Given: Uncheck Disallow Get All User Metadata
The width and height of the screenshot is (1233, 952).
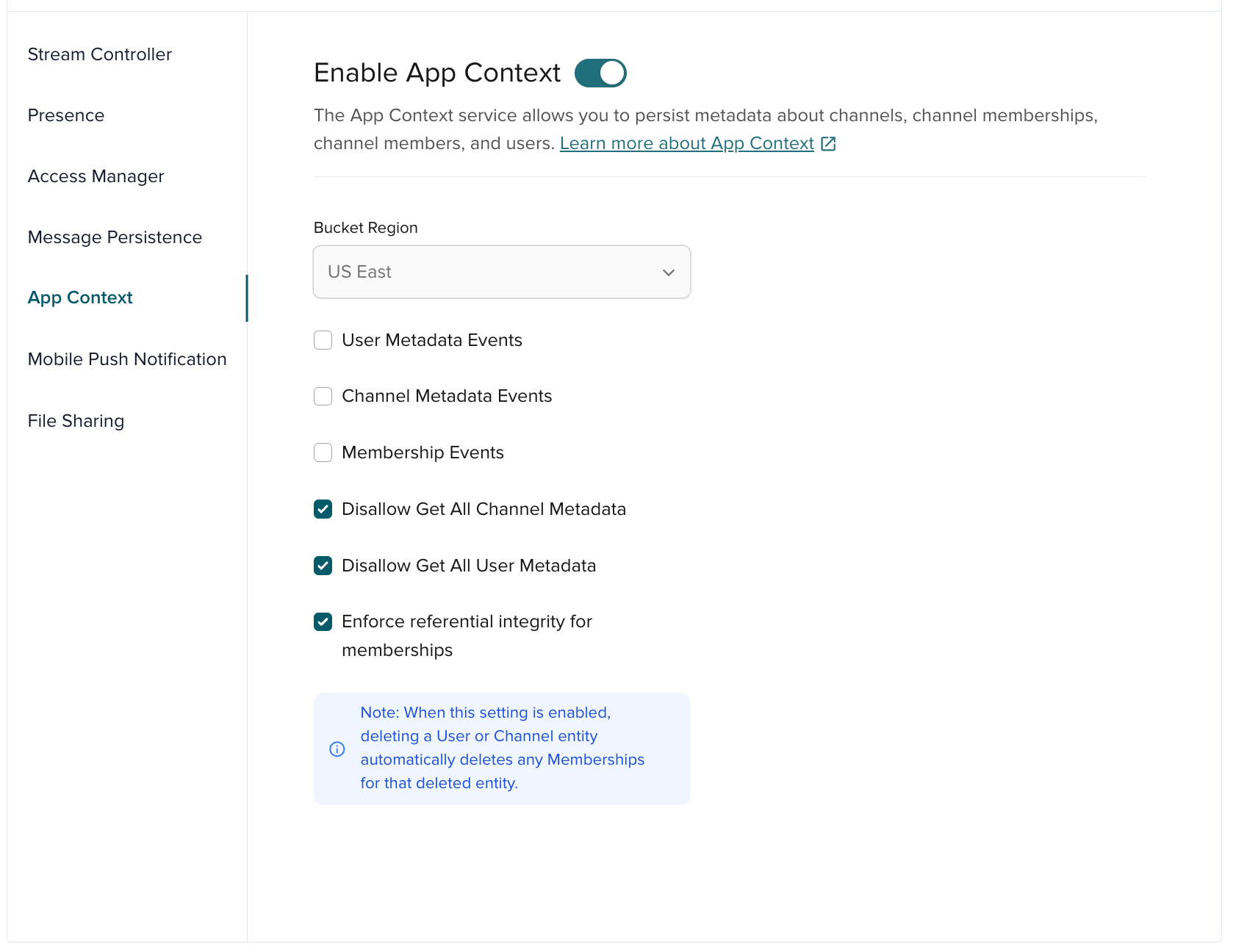Looking at the screenshot, I should click(323, 566).
